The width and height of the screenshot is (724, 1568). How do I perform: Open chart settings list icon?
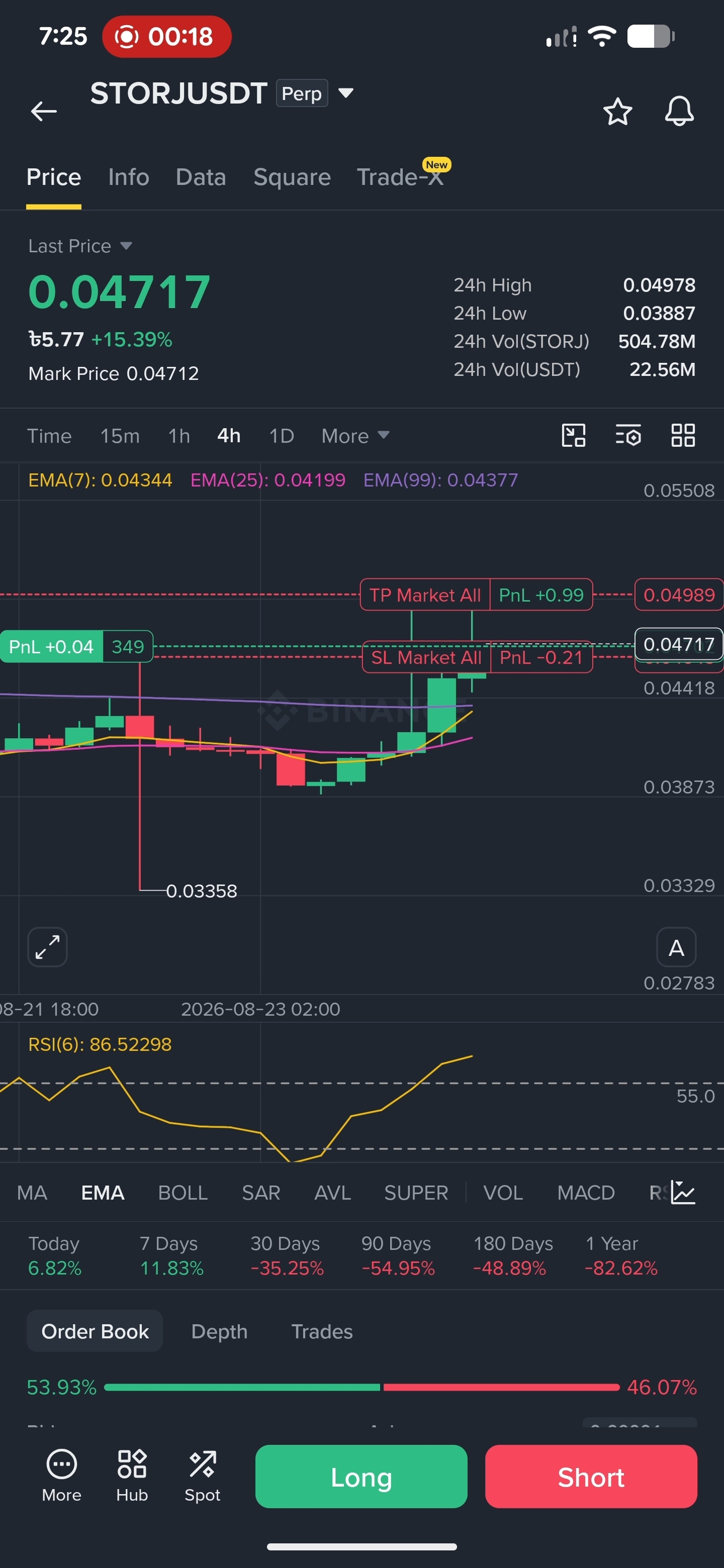point(628,436)
